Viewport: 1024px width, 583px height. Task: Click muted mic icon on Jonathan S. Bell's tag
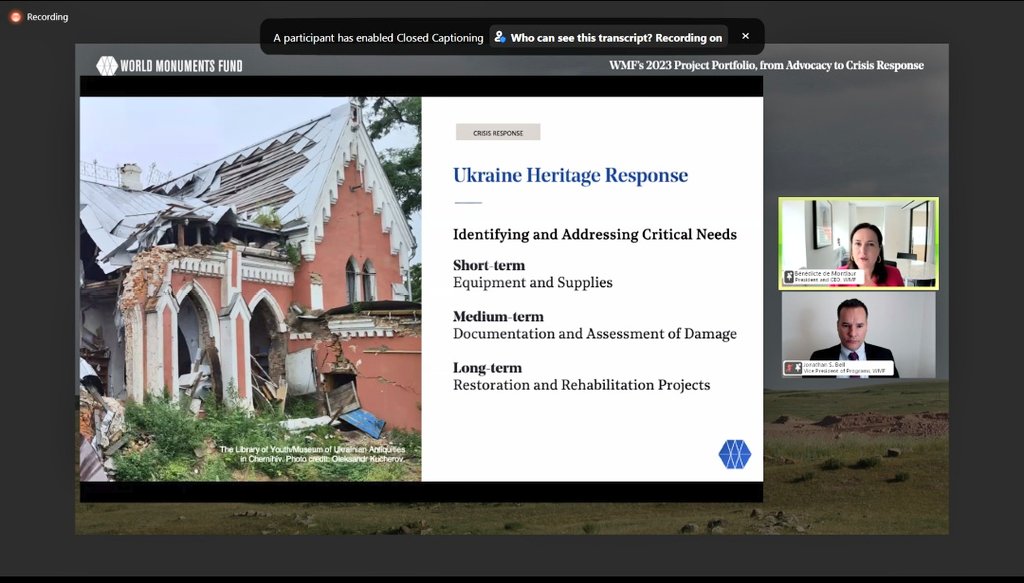(x=789, y=368)
